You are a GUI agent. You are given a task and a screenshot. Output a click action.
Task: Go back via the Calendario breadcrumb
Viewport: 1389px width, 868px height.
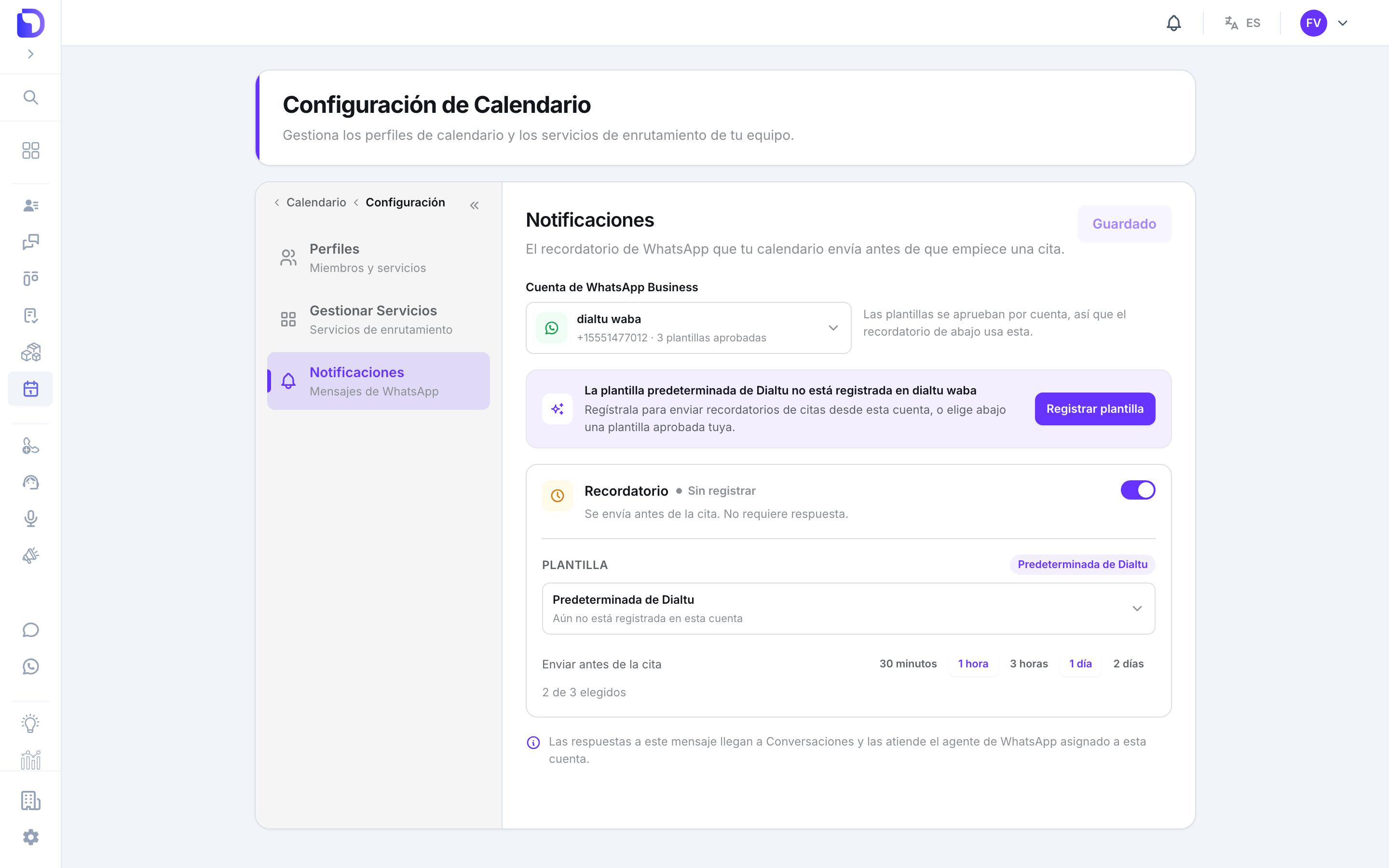point(316,203)
